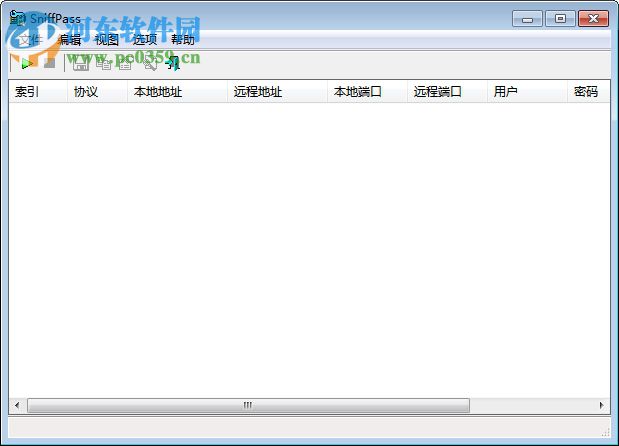Sort by the 协议 column header
Viewport: 619px width, 446px height.
[x=98, y=92]
